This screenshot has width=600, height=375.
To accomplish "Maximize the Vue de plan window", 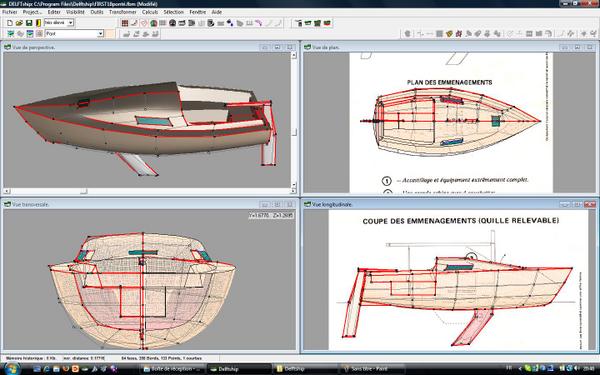I will [x=577, y=47].
